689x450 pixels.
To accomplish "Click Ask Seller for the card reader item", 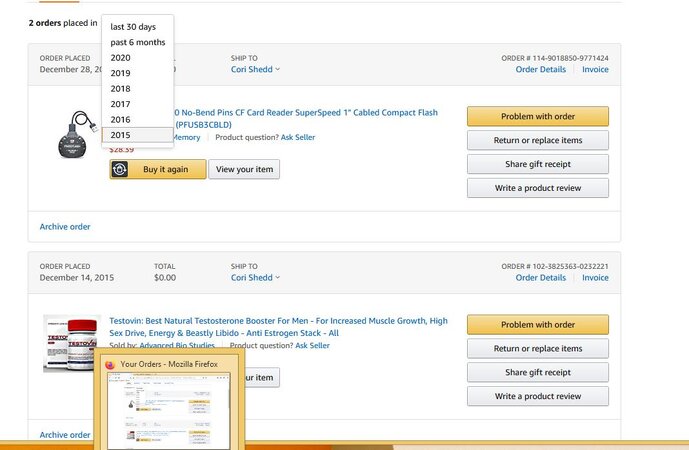I will click(298, 137).
